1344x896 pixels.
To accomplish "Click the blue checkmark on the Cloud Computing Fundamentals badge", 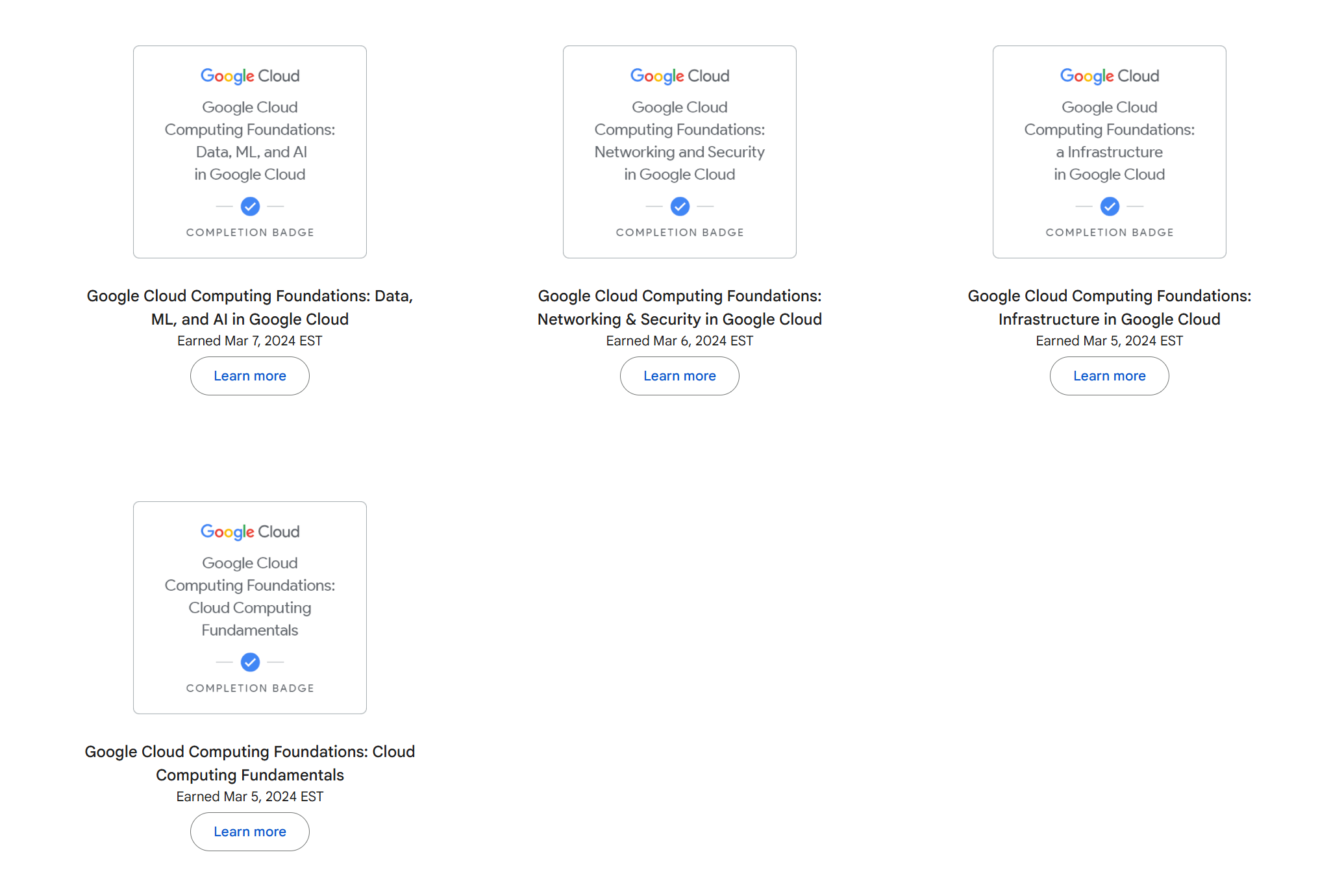I will (x=250, y=662).
